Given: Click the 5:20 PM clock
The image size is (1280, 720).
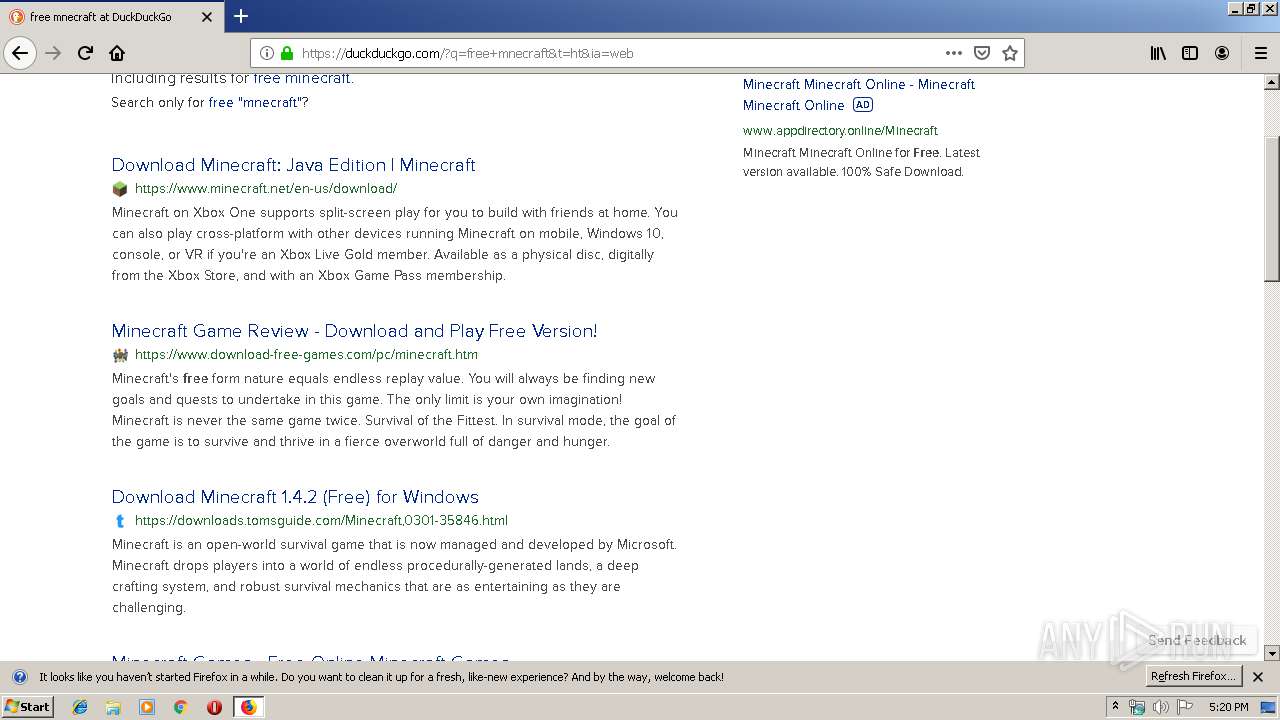Looking at the screenshot, I should [x=1228, y=707].
